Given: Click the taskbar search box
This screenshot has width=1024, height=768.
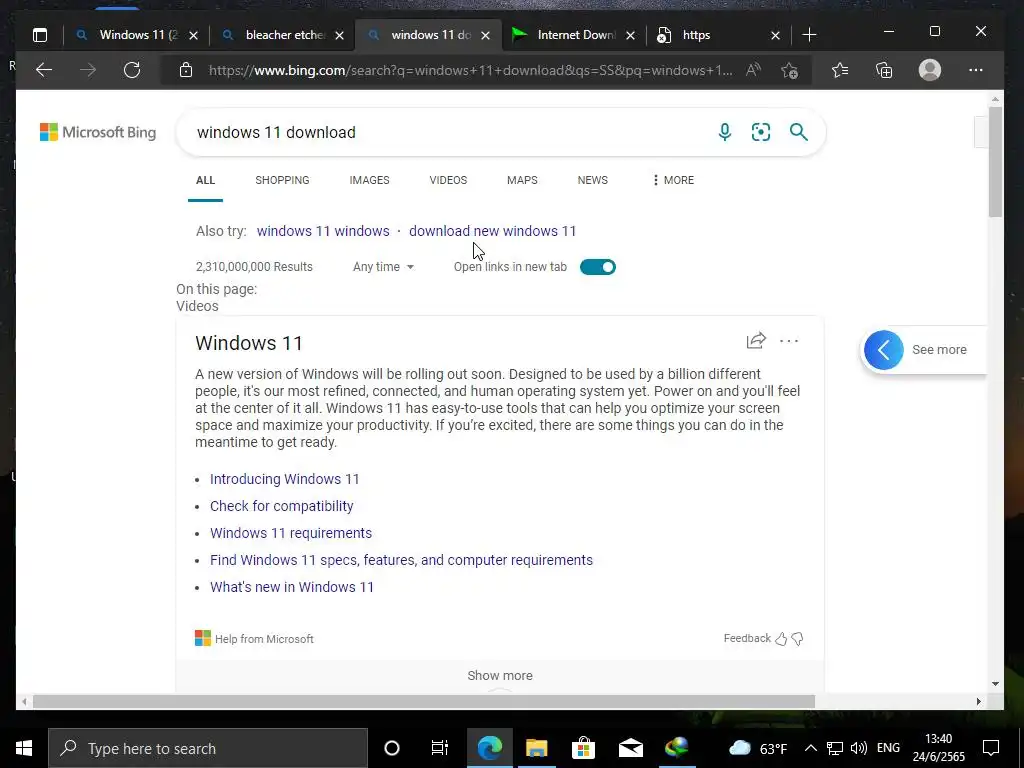Looking at the screenshot, I should [x=208, y=748].
